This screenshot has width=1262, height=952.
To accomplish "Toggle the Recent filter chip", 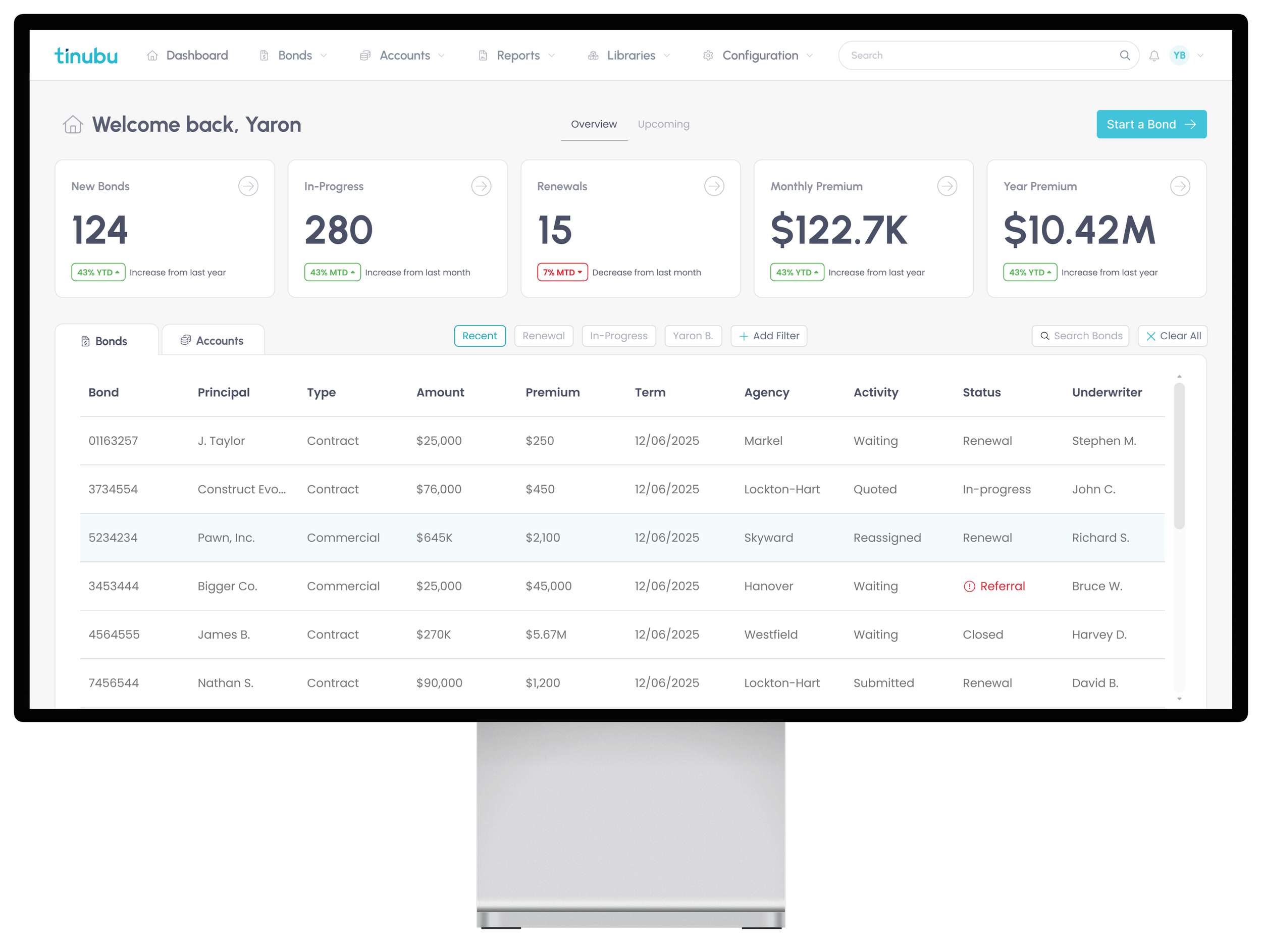I will (479, 336).
